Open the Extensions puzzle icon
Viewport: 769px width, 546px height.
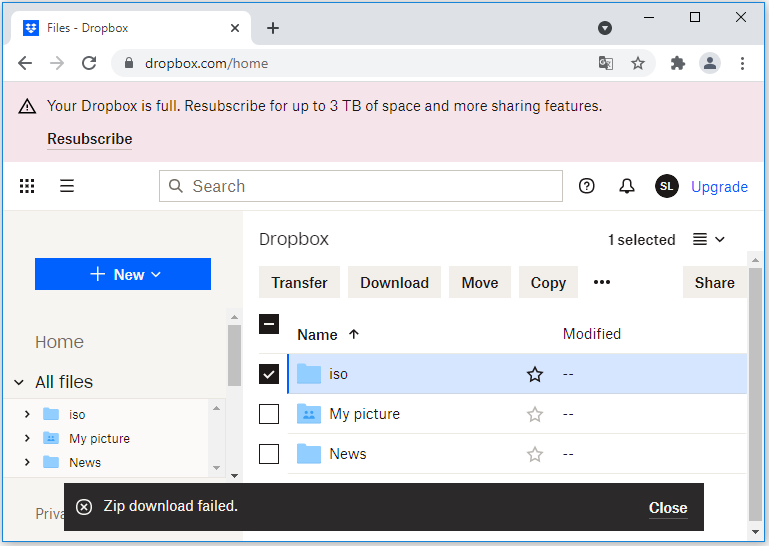pyautogui.click(x=678, y=63)
